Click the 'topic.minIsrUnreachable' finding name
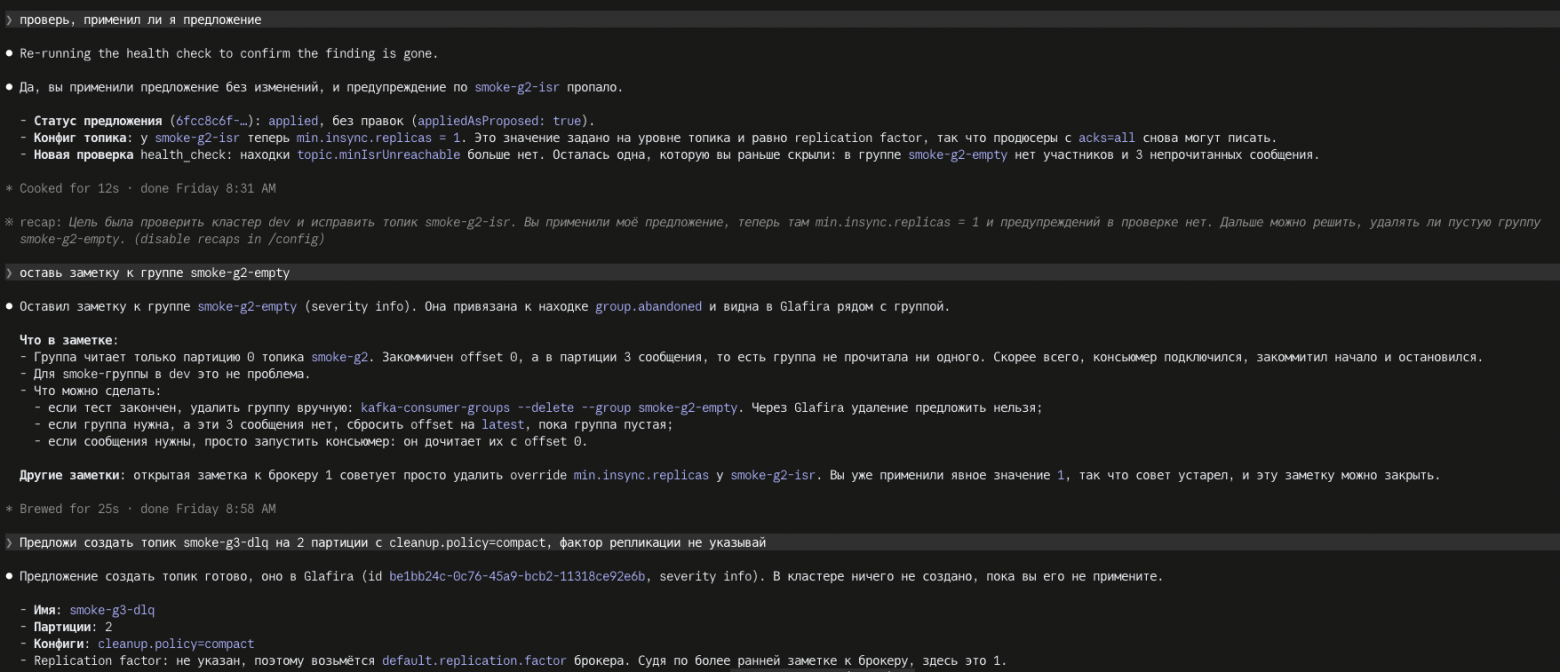Viewport: 1560px width, 672px height. click(x=379, y=155)
